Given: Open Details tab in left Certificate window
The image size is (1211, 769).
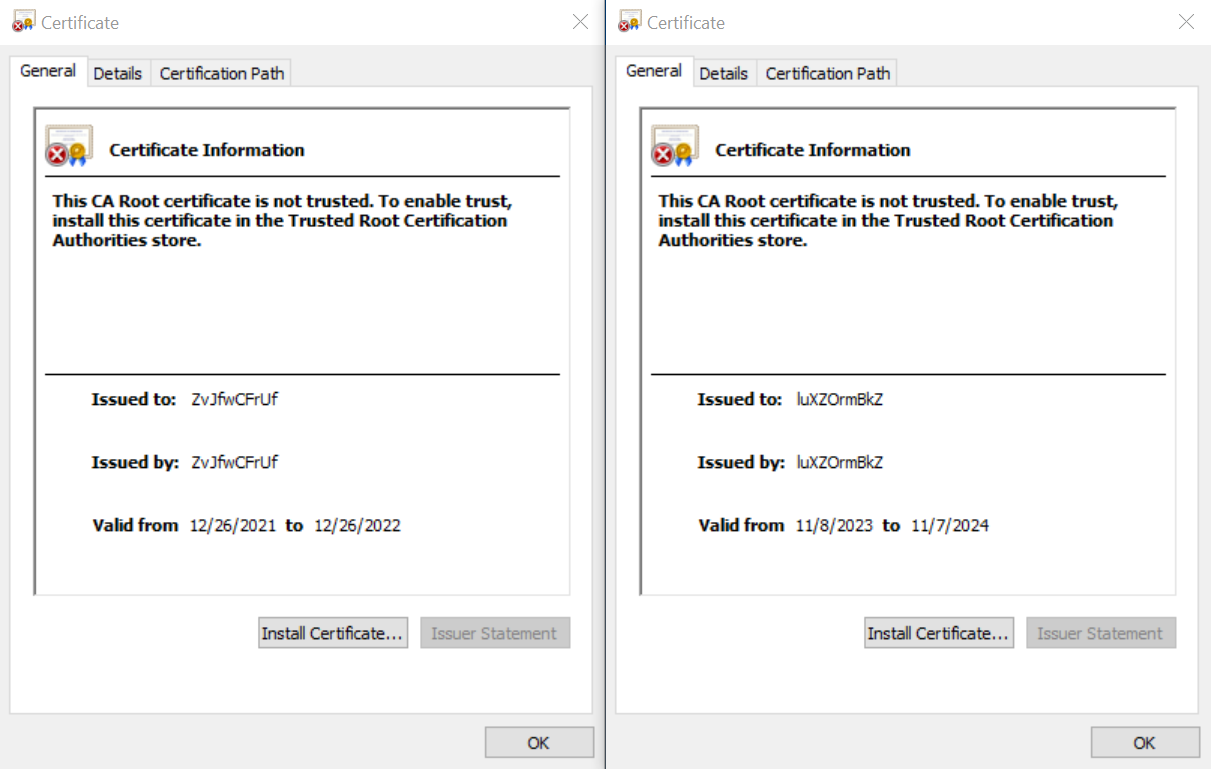Looking at the screenshot, I should click(118, 73).
